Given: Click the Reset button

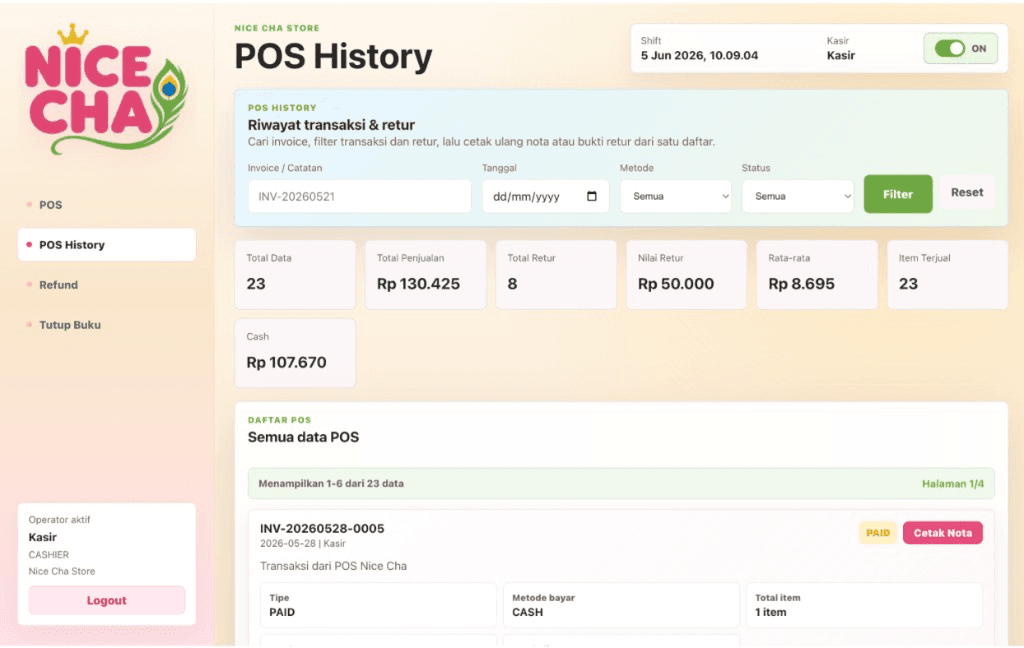Looking at the screenshot, I should click(x=967, y=192).
